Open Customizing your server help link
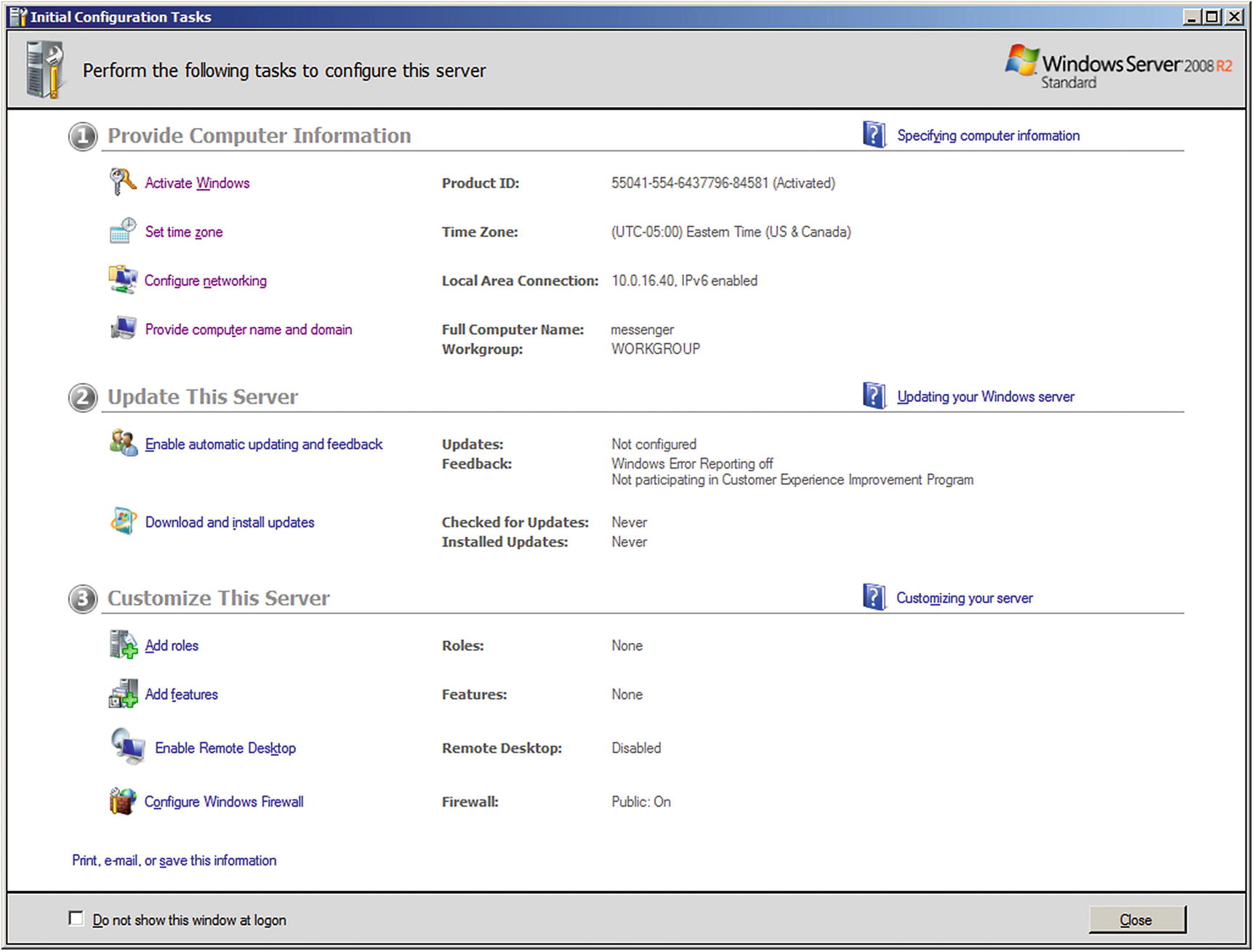The width and height of the screenshot is (1254, 952). [x=965, y=597]
